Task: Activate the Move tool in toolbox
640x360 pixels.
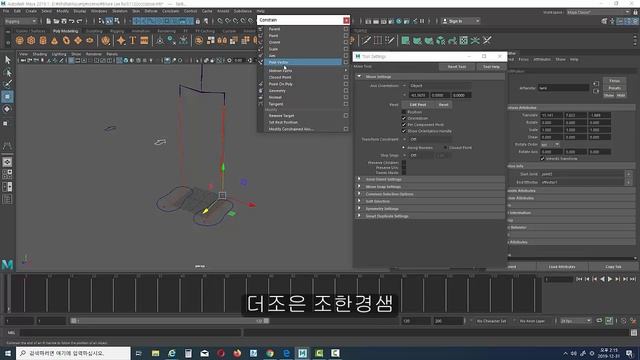Action: (x=7, y=97)
